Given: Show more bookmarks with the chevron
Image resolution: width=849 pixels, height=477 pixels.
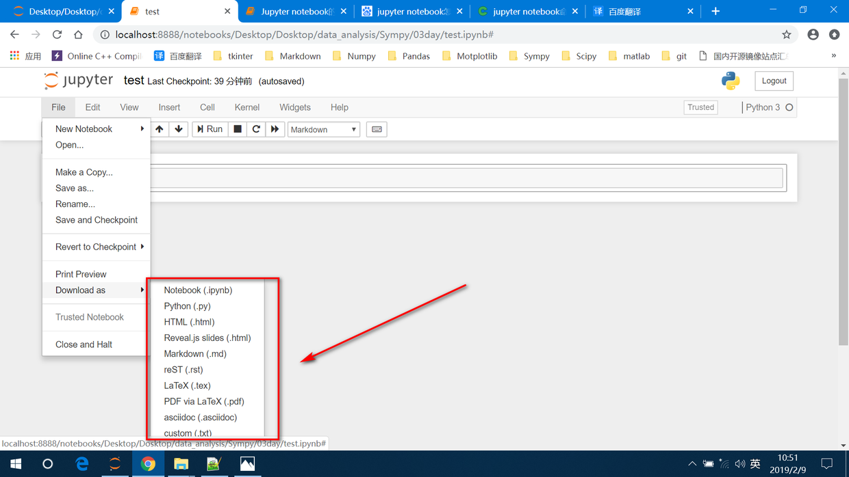Looking at the screenshot, I should (834, 56).
